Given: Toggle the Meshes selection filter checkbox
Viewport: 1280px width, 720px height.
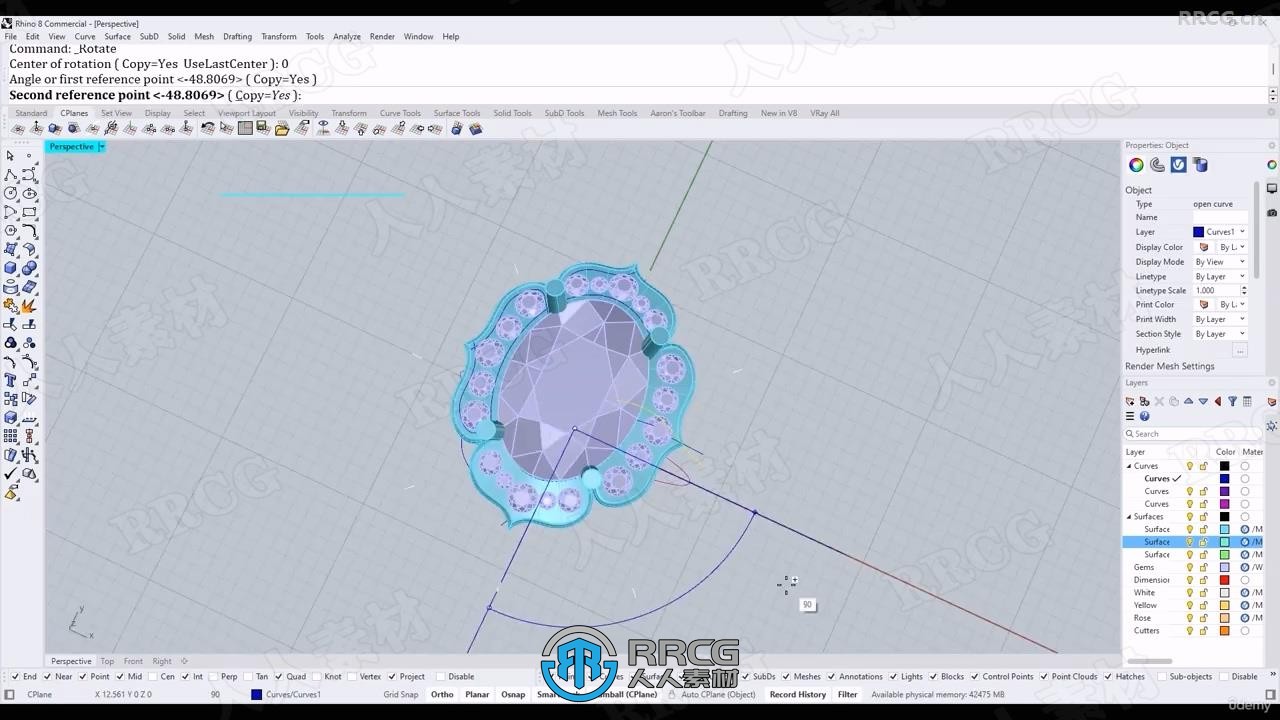Looking at the screenshot, I should (786, 676).
